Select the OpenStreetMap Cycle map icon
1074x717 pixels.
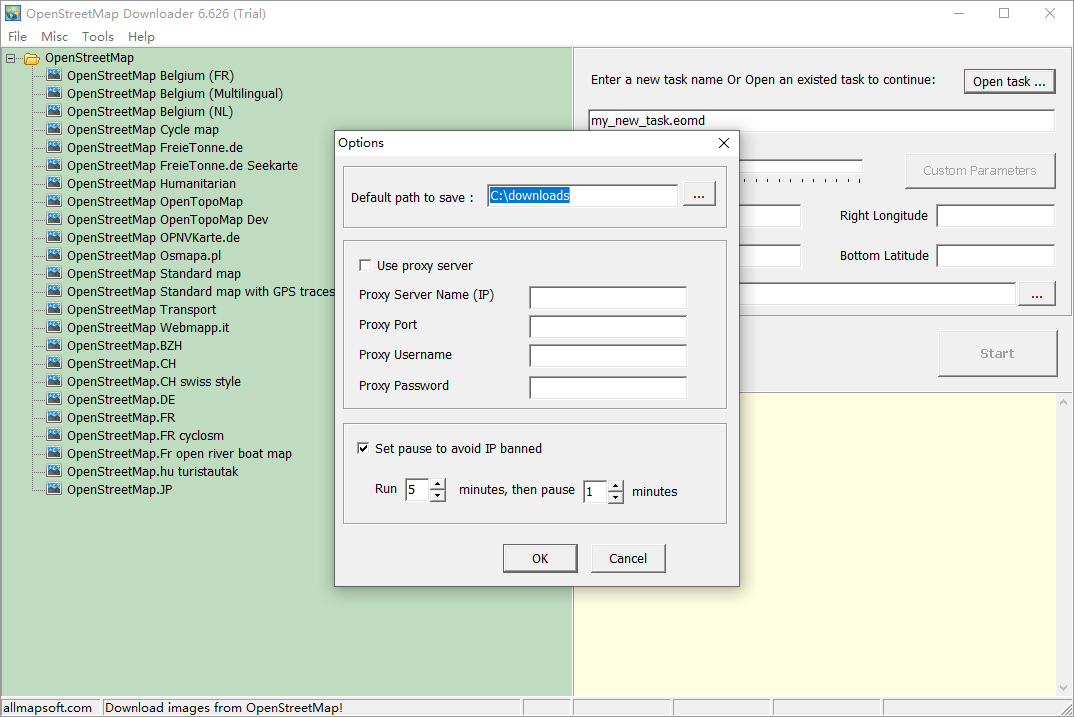[53, 129]
